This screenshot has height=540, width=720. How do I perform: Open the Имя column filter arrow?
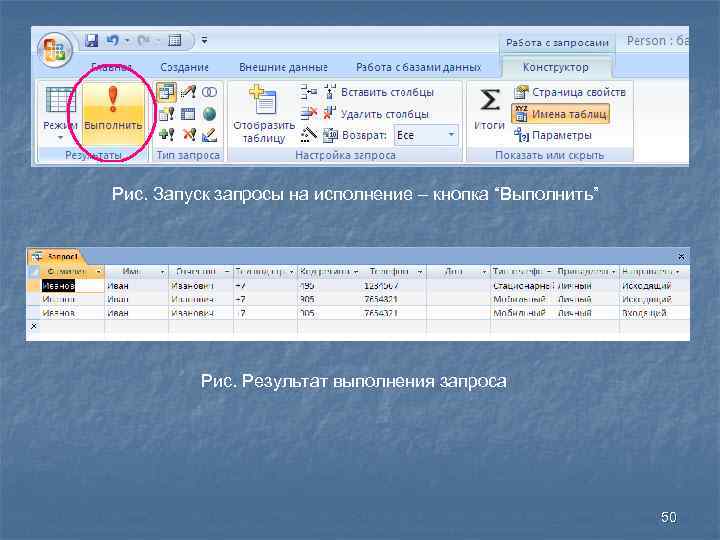[x=163, y=272]
